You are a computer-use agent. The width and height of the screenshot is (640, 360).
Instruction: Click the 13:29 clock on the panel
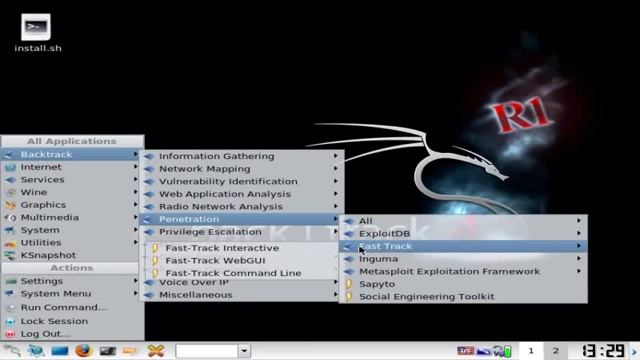[x=603, y=351]
